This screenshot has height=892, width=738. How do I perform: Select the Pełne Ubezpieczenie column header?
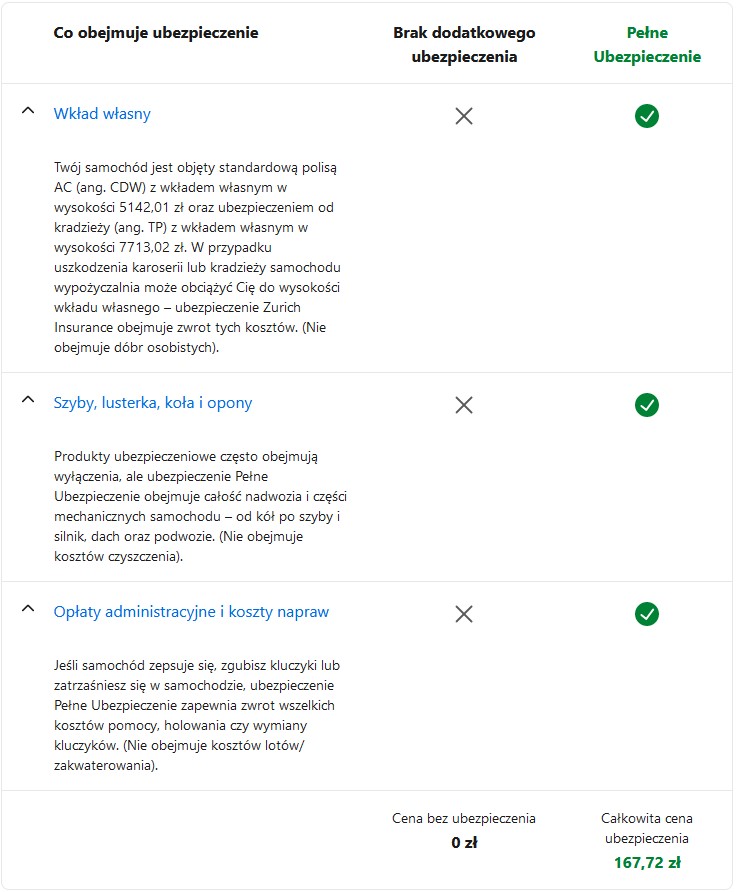[x=647, y=44]
